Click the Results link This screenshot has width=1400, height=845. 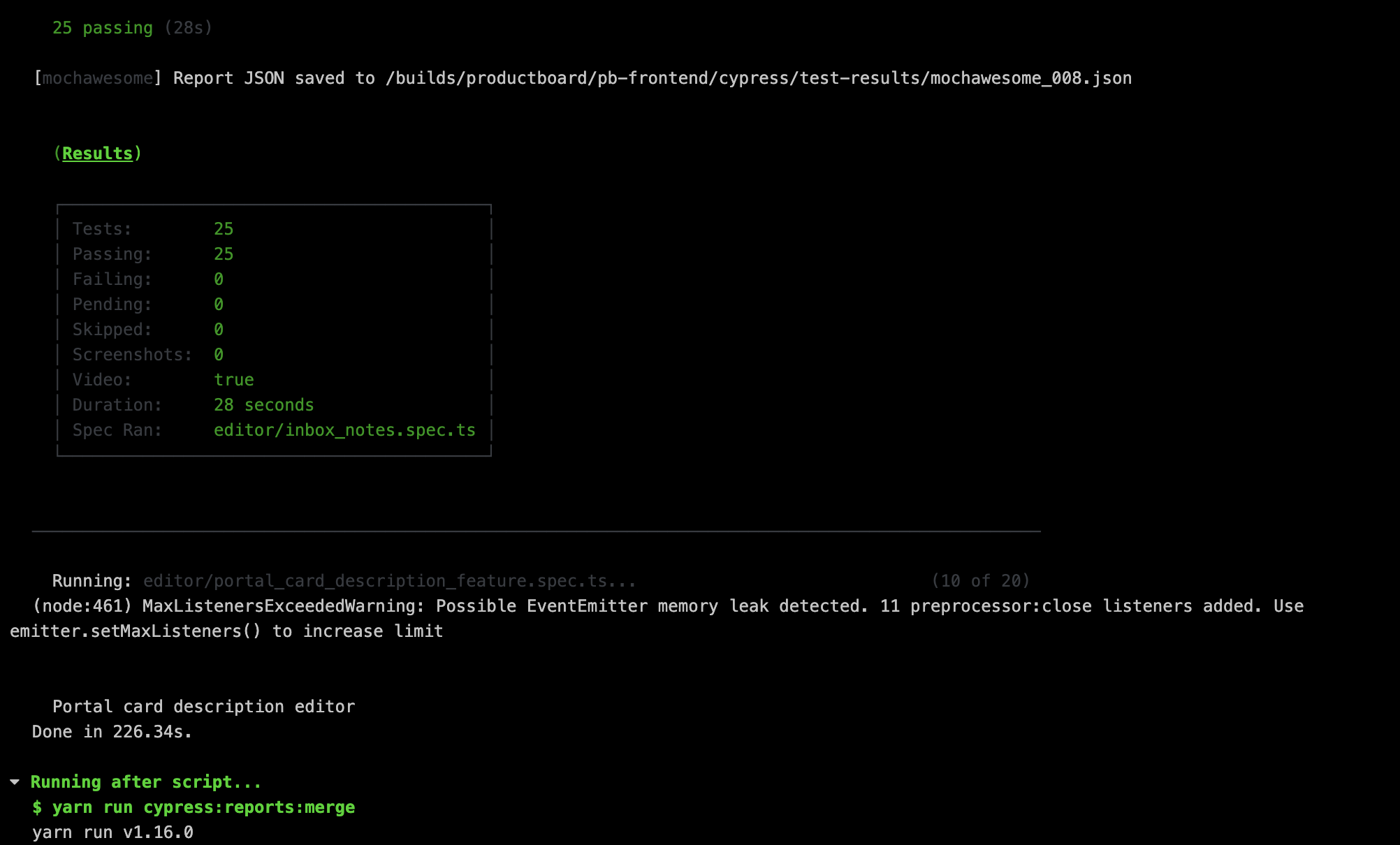pos(97,153)
